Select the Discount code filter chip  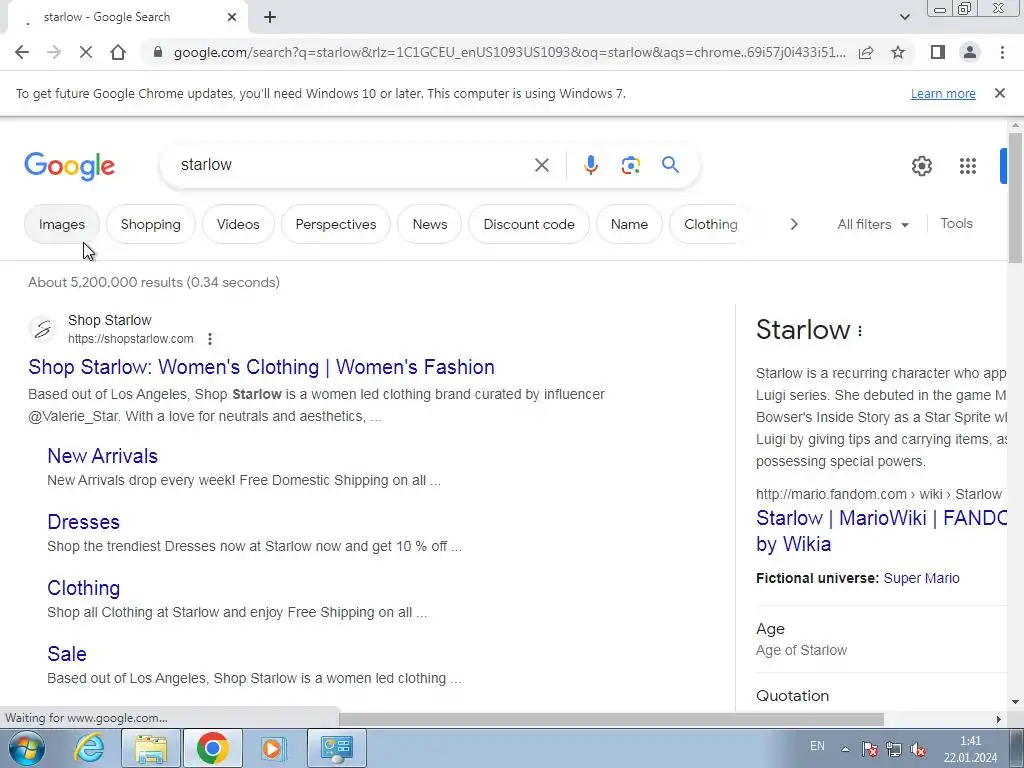pos(529,224)
